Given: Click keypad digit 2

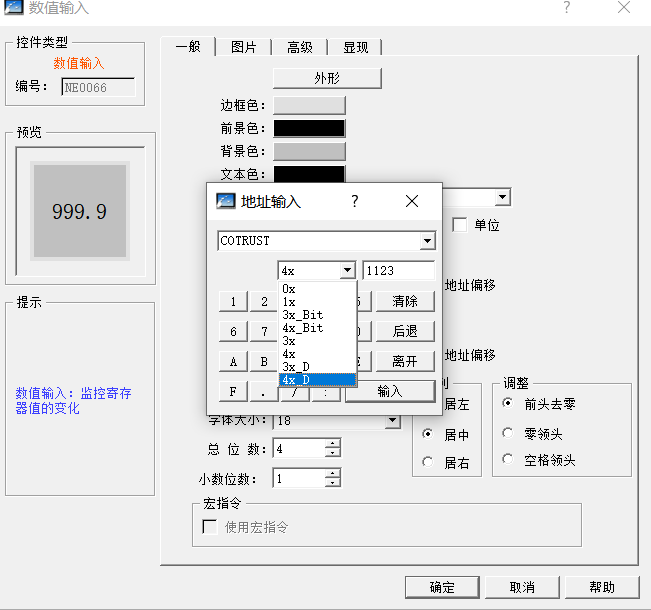Looking at the screenshot, I should click(264, 301).
